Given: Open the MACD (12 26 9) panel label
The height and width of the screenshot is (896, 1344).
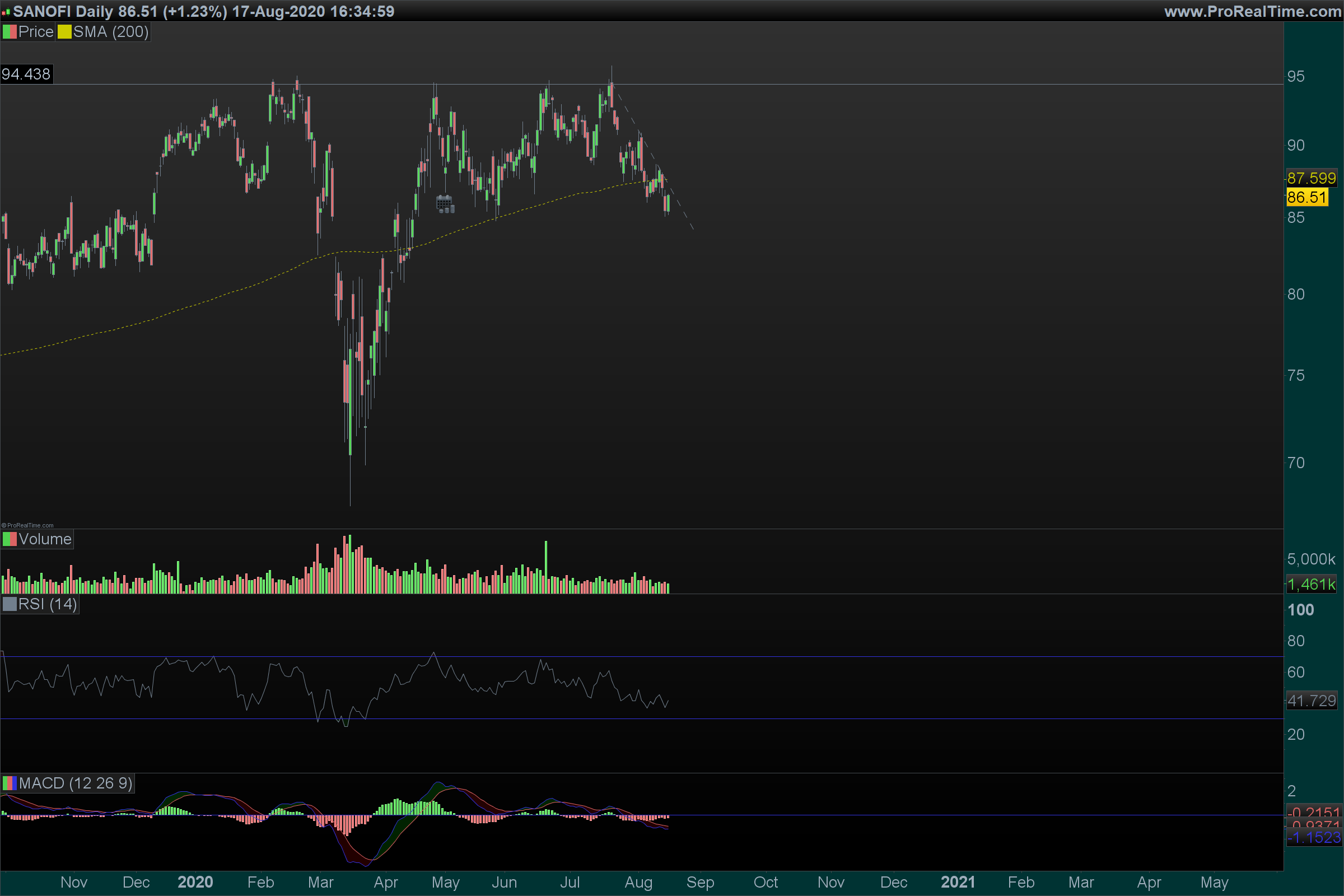Looking at the screenshot, I should (75, 783).
